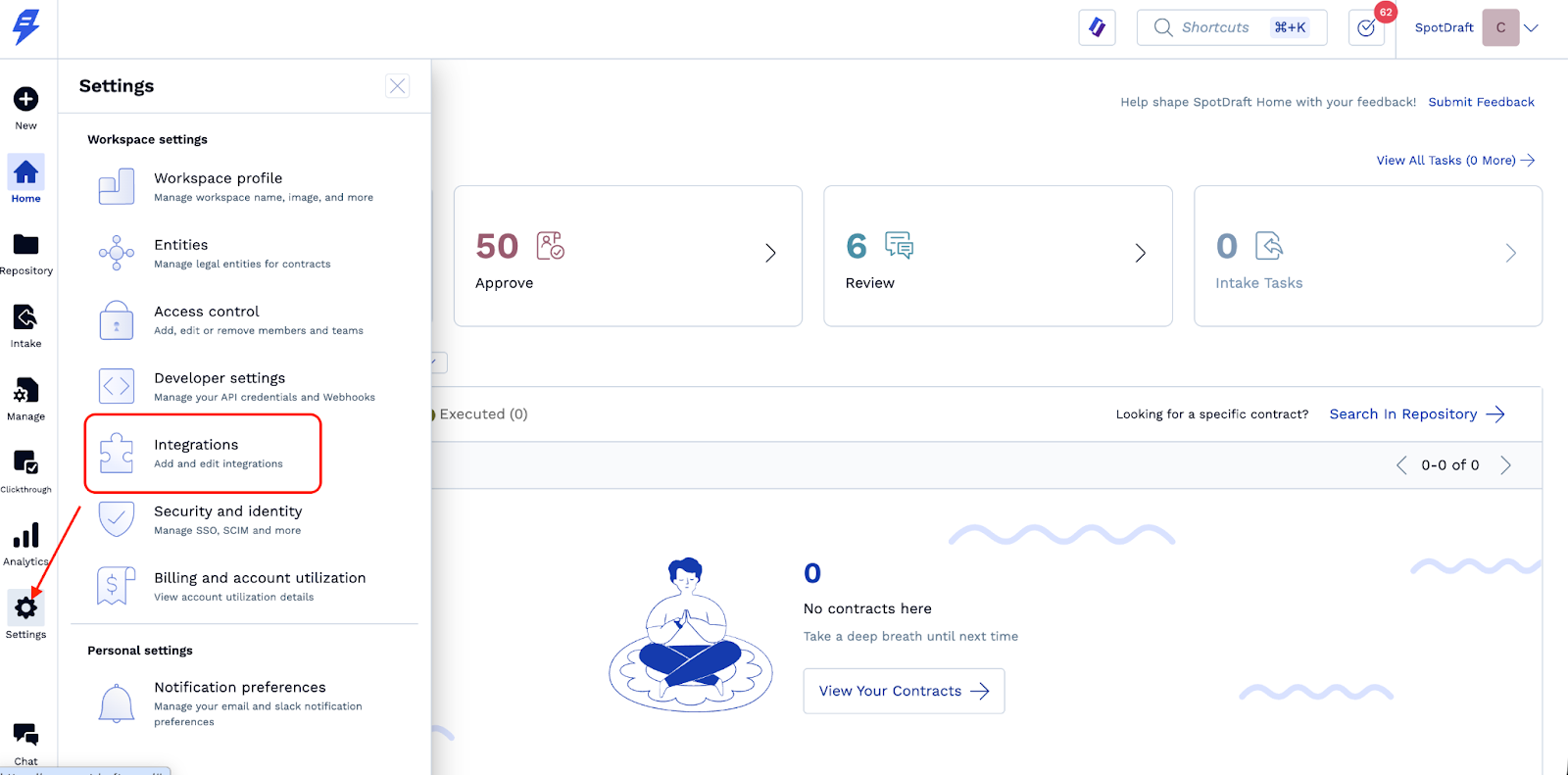Click the search magnifier icon
The width and height of the screenshot is (1568, 775).
[1163, 27]
